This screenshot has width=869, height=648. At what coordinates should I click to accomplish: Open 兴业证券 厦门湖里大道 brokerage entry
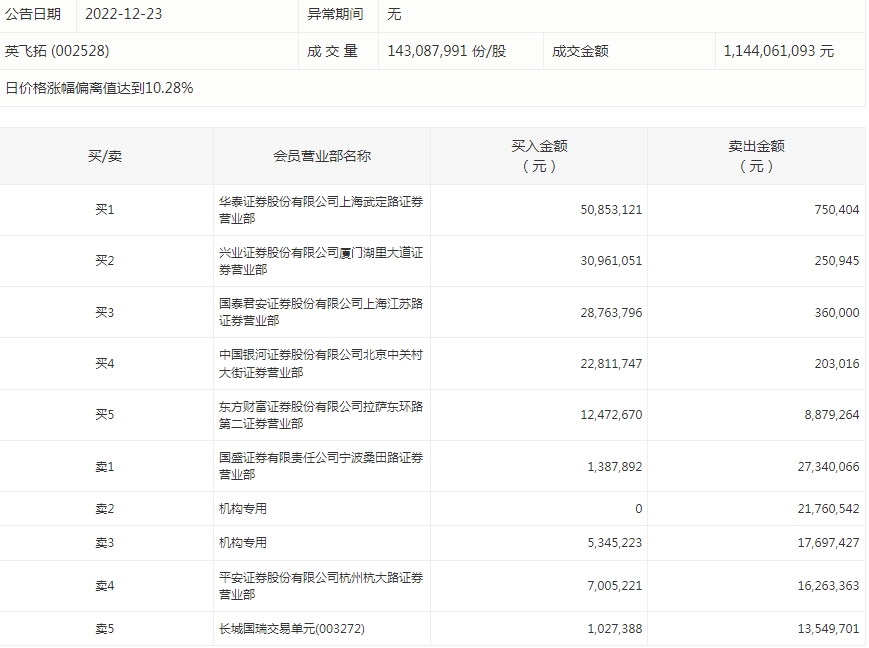click(320, 261)
